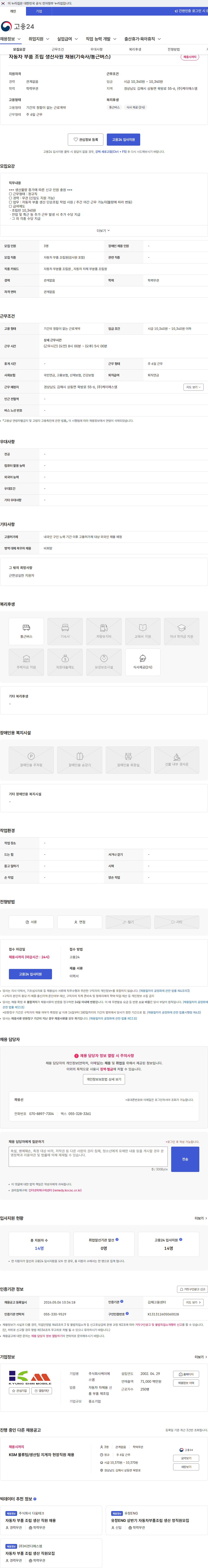
Task: Switch to the 기업 tab
Action: point(39,11)
